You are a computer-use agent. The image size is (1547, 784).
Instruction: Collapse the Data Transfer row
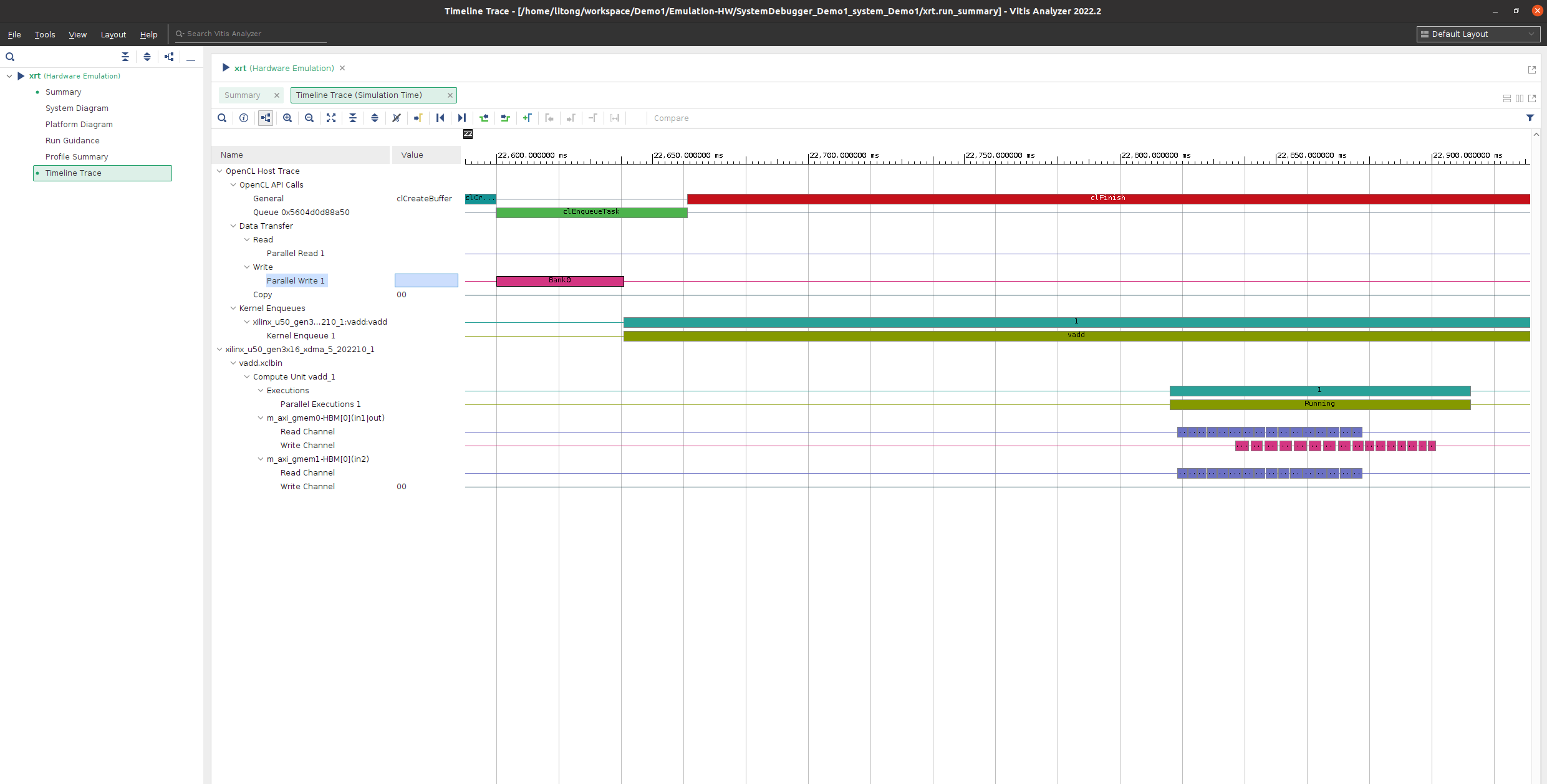tap(233, 226)
